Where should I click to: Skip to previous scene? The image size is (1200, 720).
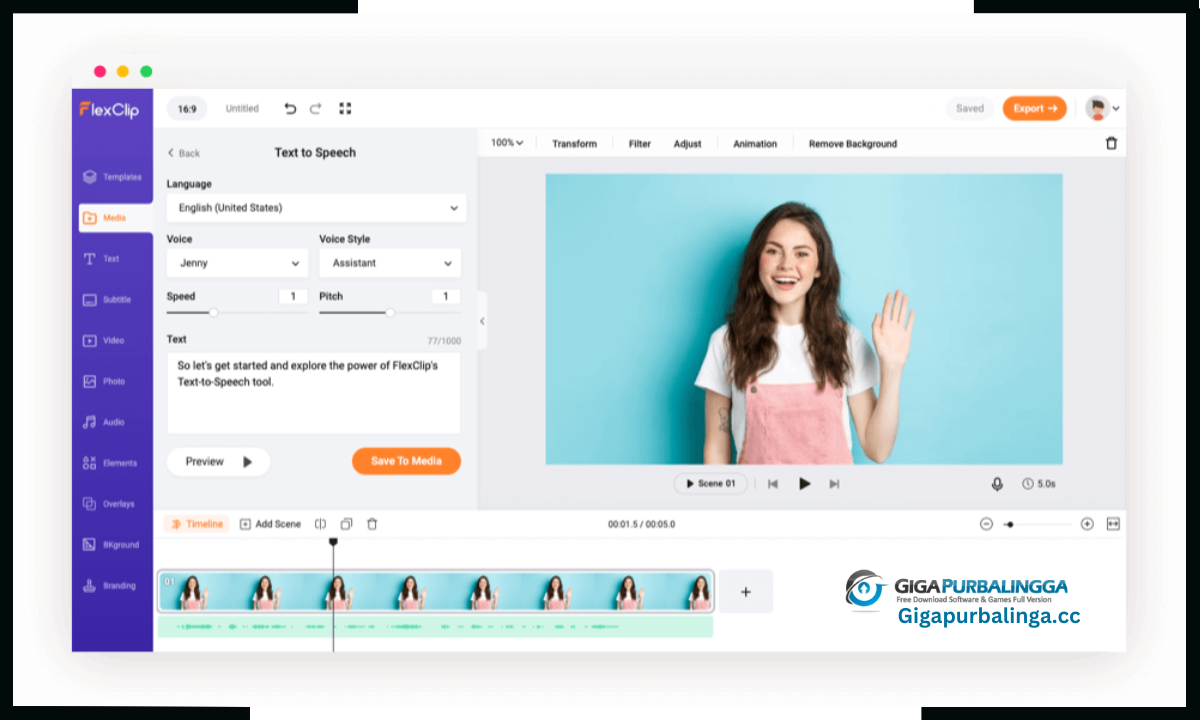click(x=773, y=484)
